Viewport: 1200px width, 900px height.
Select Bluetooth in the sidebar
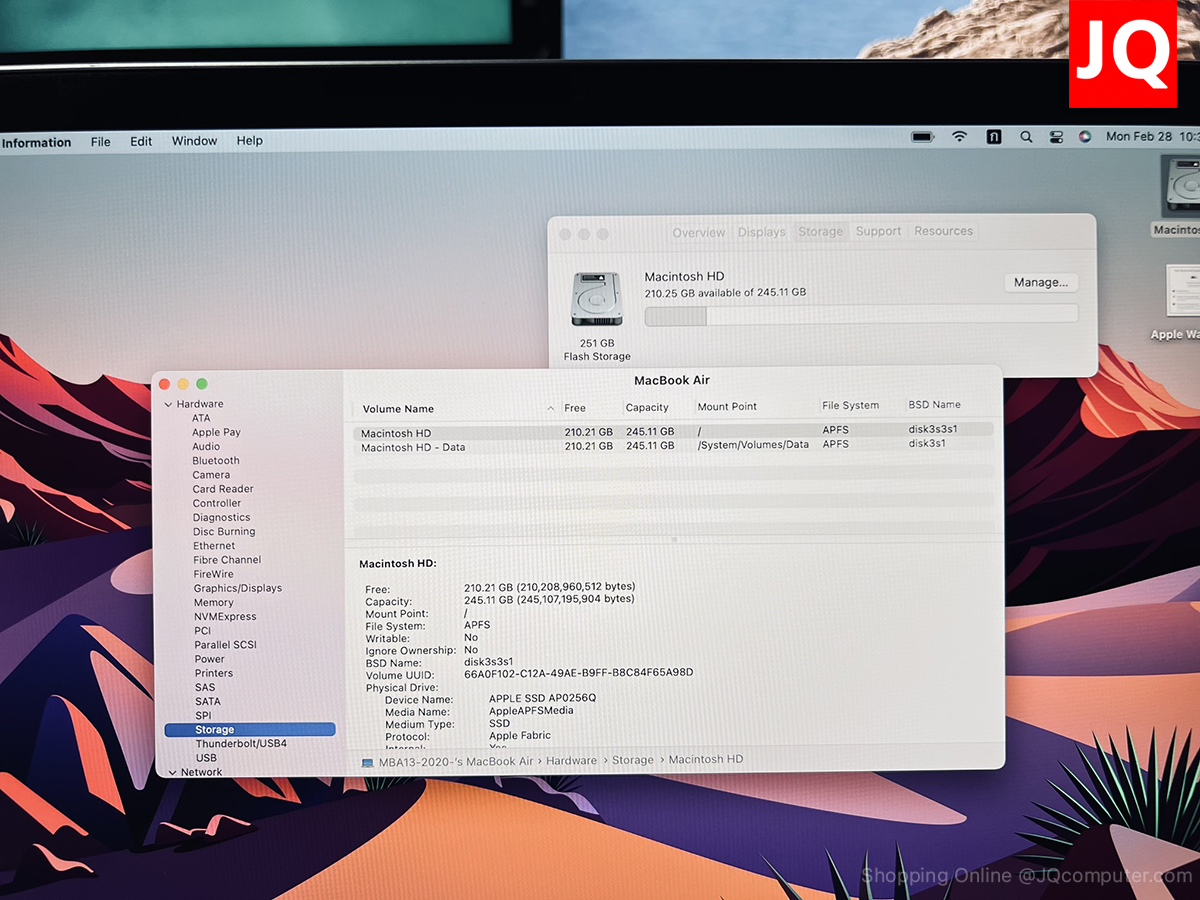coord(216,460)
